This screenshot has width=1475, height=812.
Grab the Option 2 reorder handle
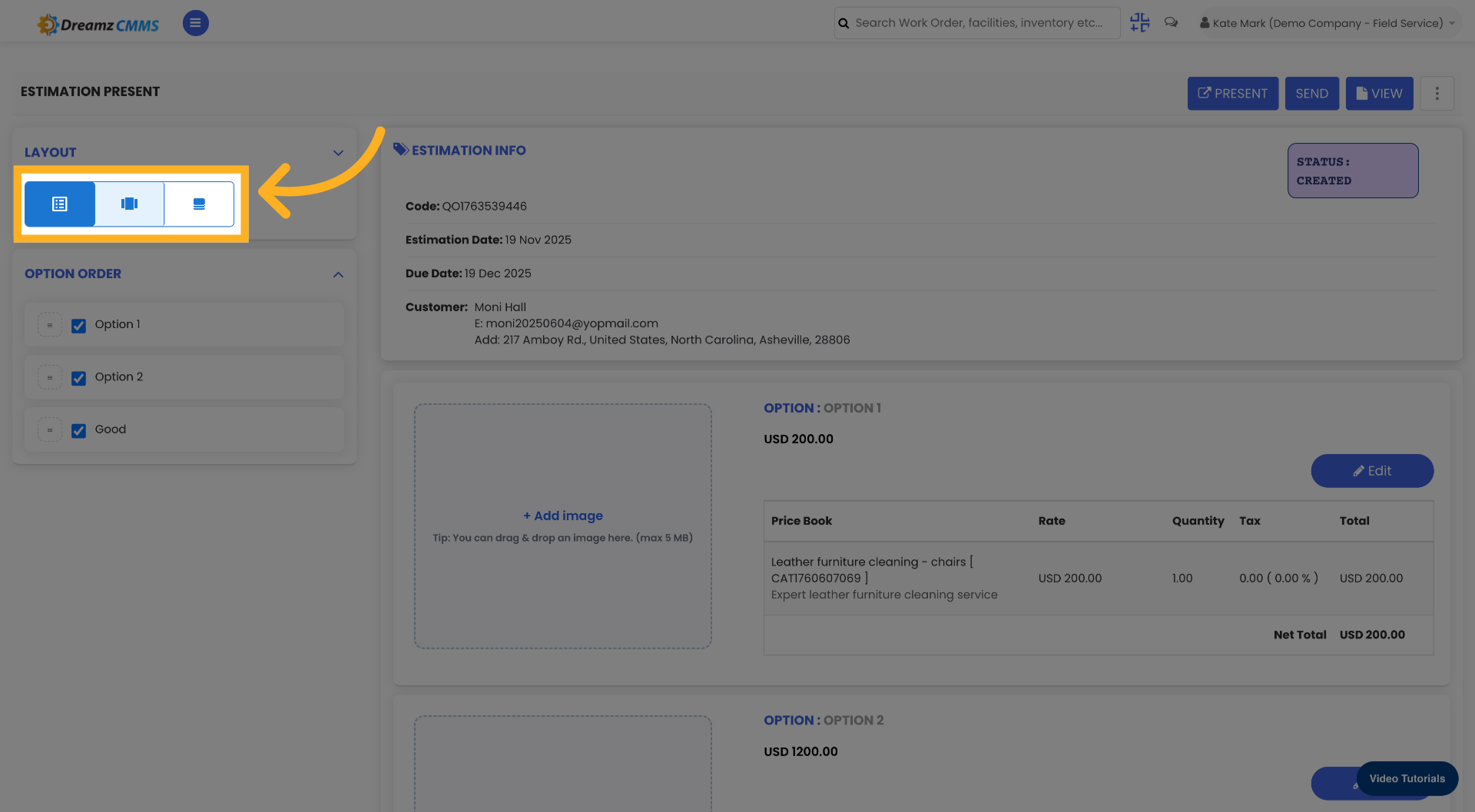click(50, 377)
